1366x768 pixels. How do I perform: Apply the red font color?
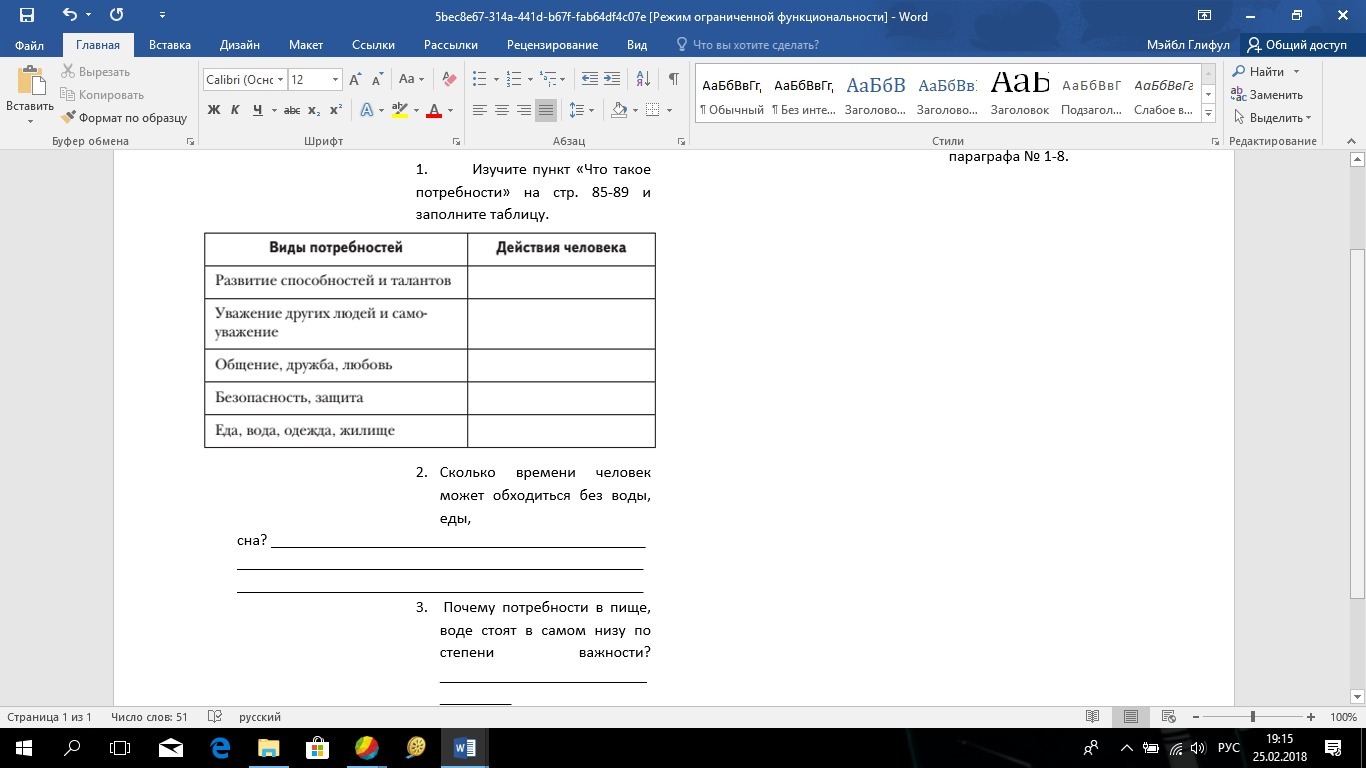(x=434, y=110)
